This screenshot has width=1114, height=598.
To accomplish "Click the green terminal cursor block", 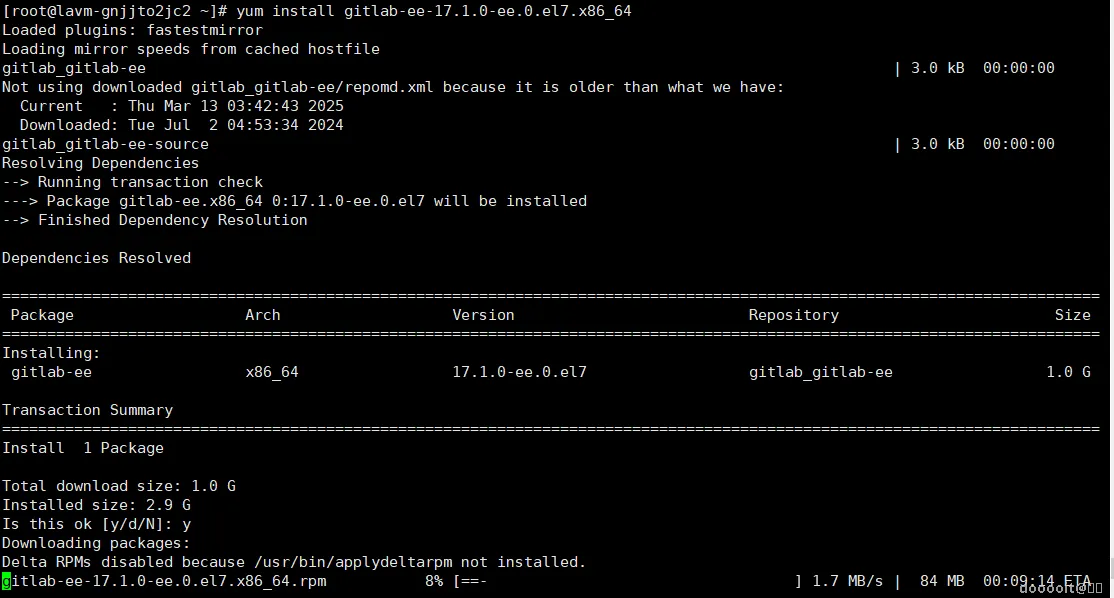I will click(x=6, y=582).
